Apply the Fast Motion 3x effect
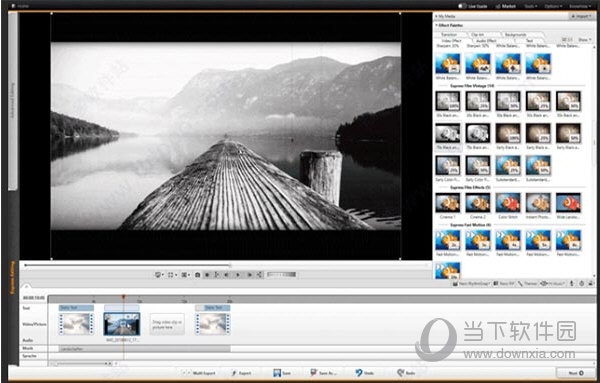The width and height of the screenshot is (600, 383). (x=478, y=243)
